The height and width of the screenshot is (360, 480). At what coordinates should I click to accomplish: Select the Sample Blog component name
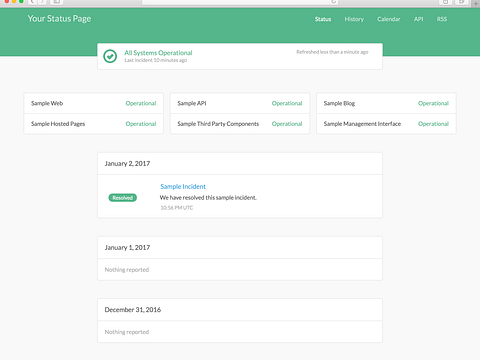pyautogui.click(x=339, y=103)
